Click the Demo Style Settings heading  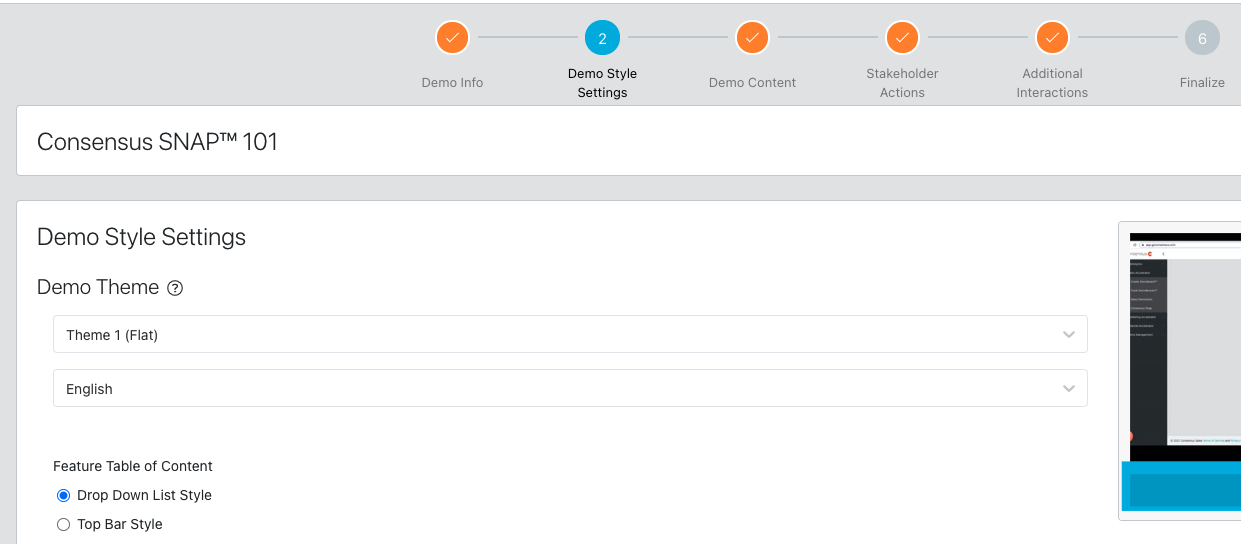pyautogui.click(x=141, y=237)
